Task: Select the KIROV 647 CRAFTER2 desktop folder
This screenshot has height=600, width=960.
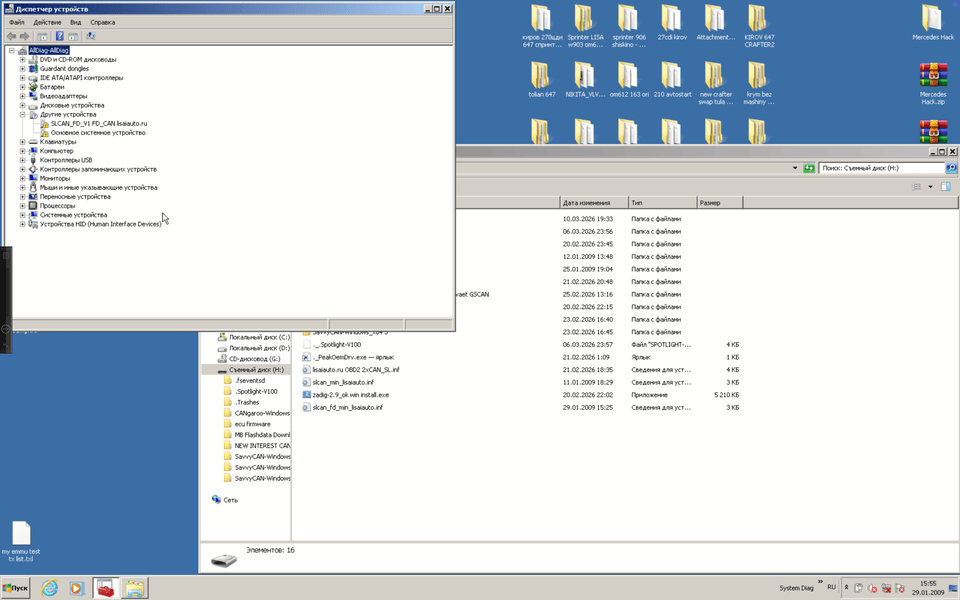Action: (x=758, y=26)
